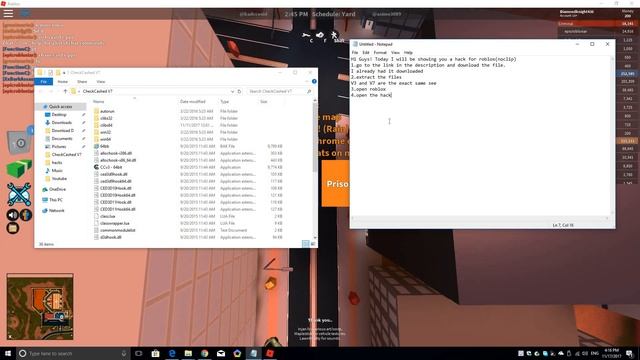This screenshot has width=640, height=360.
Task: Switch to details view layout icon
Action: tap(306, 244)
